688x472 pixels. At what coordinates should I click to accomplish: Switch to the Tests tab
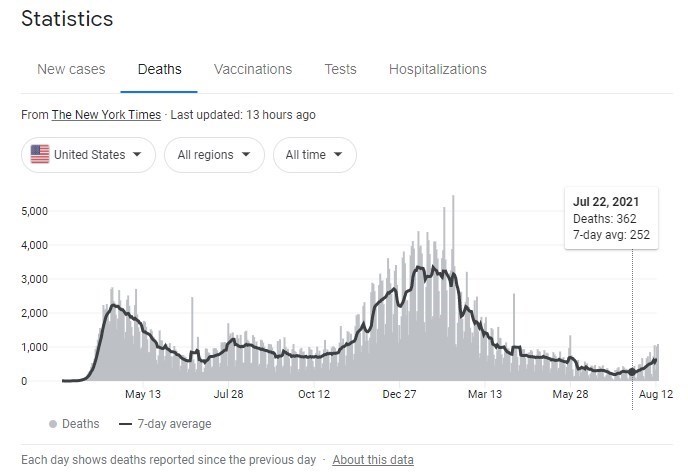[x=340, y=69]
